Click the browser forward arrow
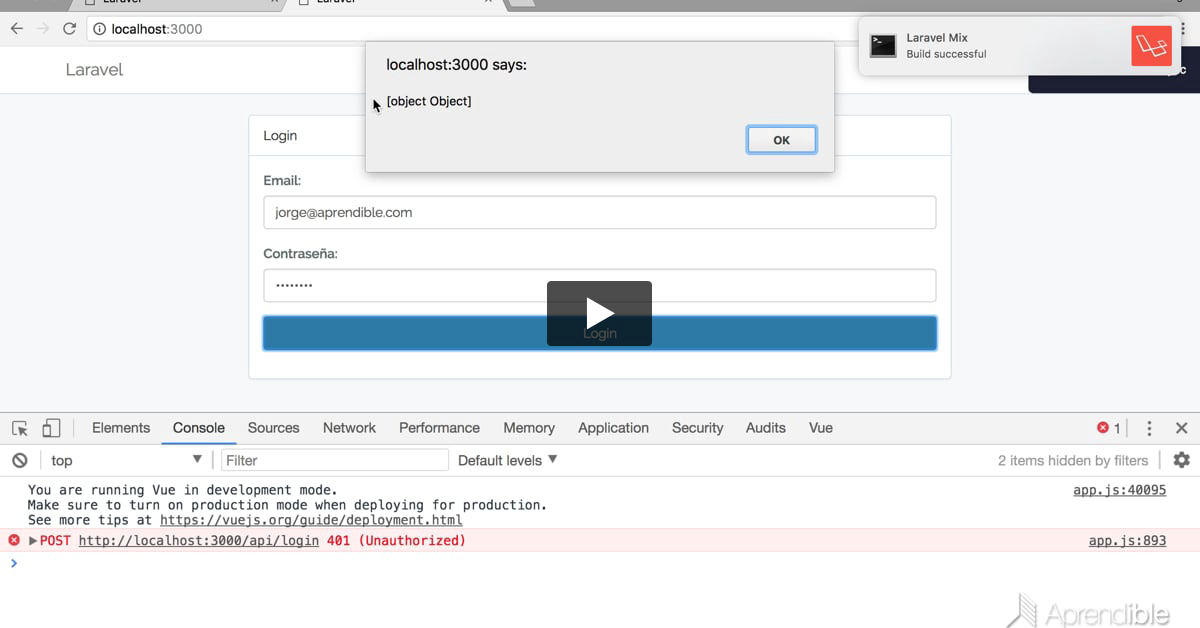The width and height of the screenshot is (1200, 628). point(43,29)
